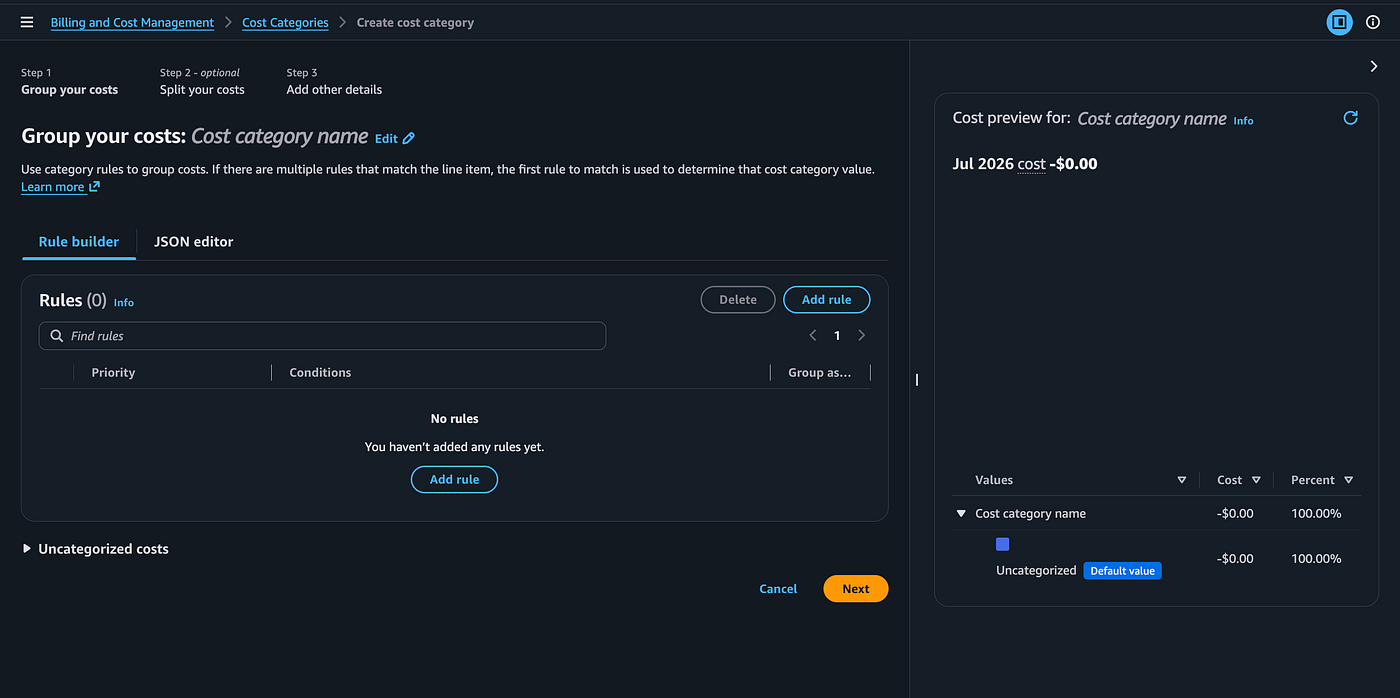Refresh the cost preview
The image size is (1400, 698).
(x=1350, y=118)
